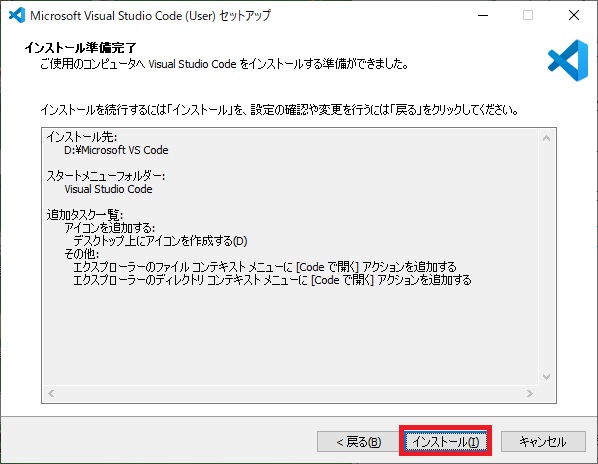This screenshot has width=598, height=464.
Task: Click the VS Code icon in the title bar
Action: 17,15
